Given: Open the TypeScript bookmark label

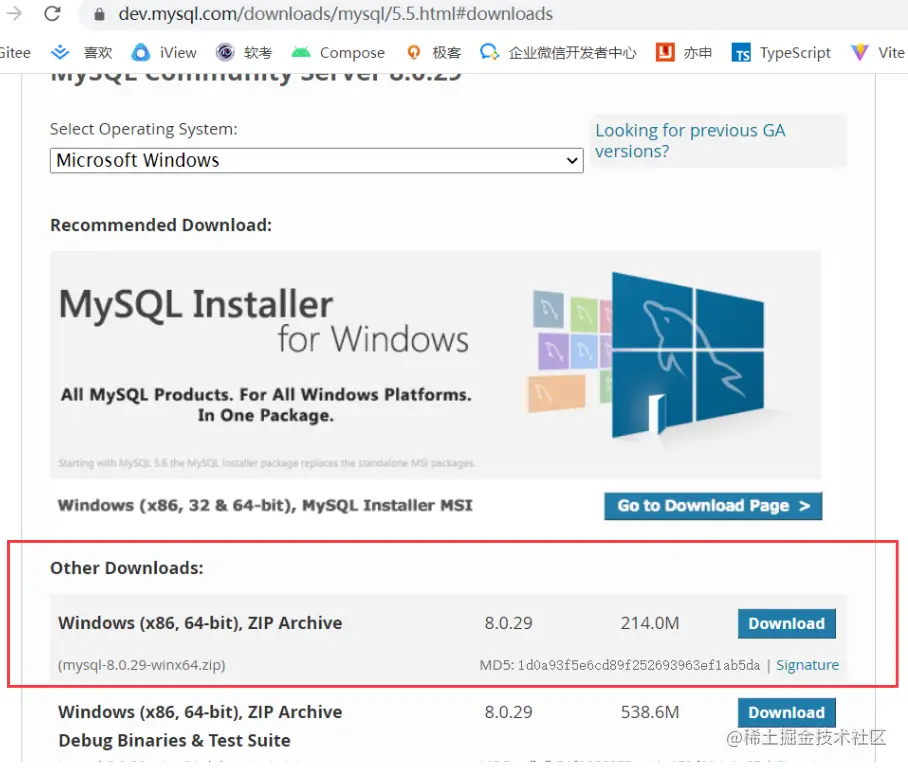Looking at the screenshot, I should [795, 53].
